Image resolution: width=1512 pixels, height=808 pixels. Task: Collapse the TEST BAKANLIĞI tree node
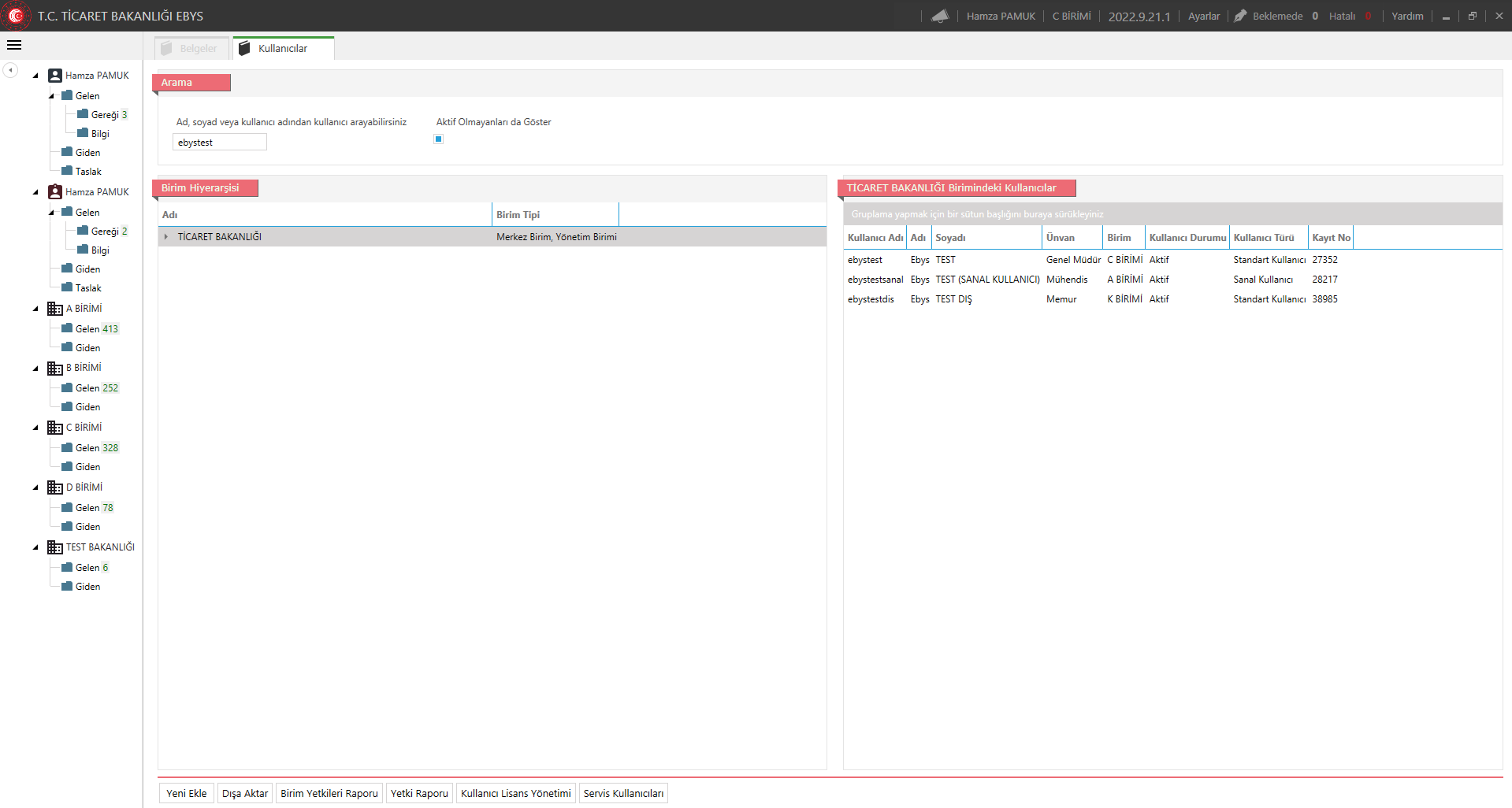35,547
